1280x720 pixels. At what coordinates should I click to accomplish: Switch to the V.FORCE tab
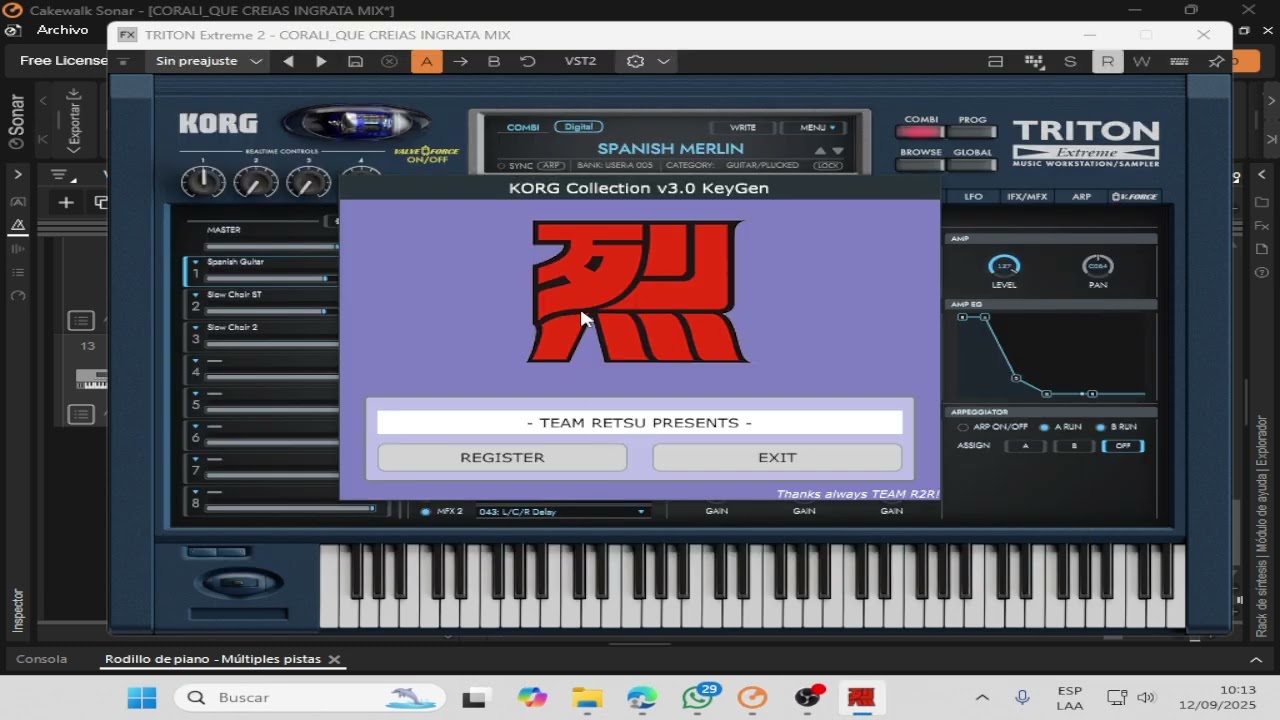(1134, 197)
